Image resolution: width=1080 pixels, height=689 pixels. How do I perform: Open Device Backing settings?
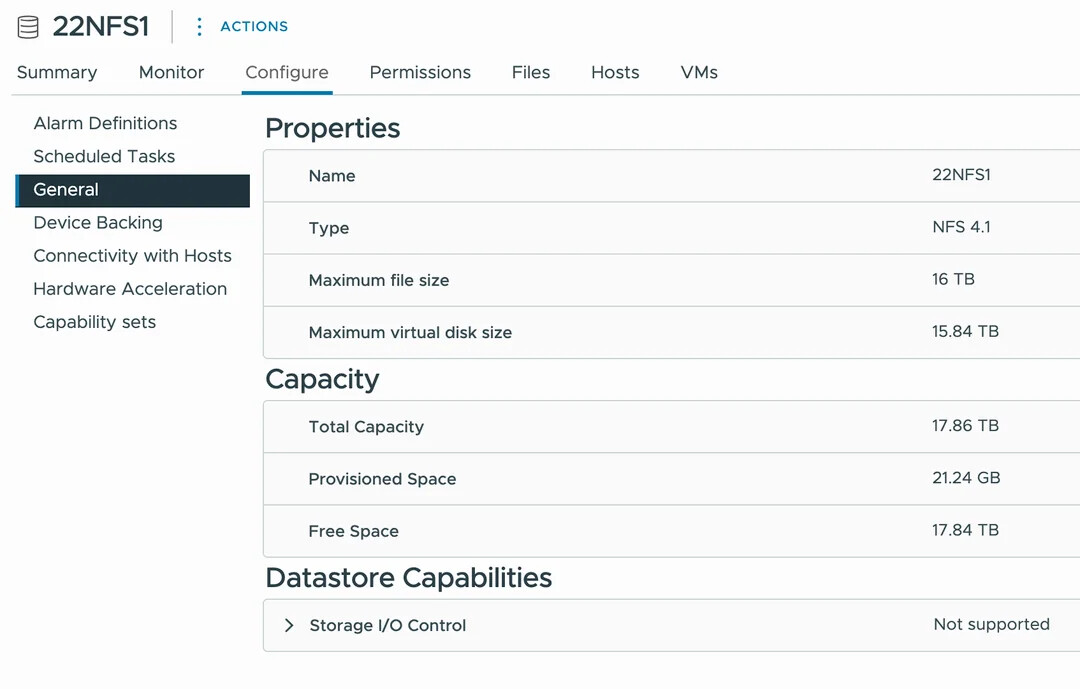tap(98, 223)
